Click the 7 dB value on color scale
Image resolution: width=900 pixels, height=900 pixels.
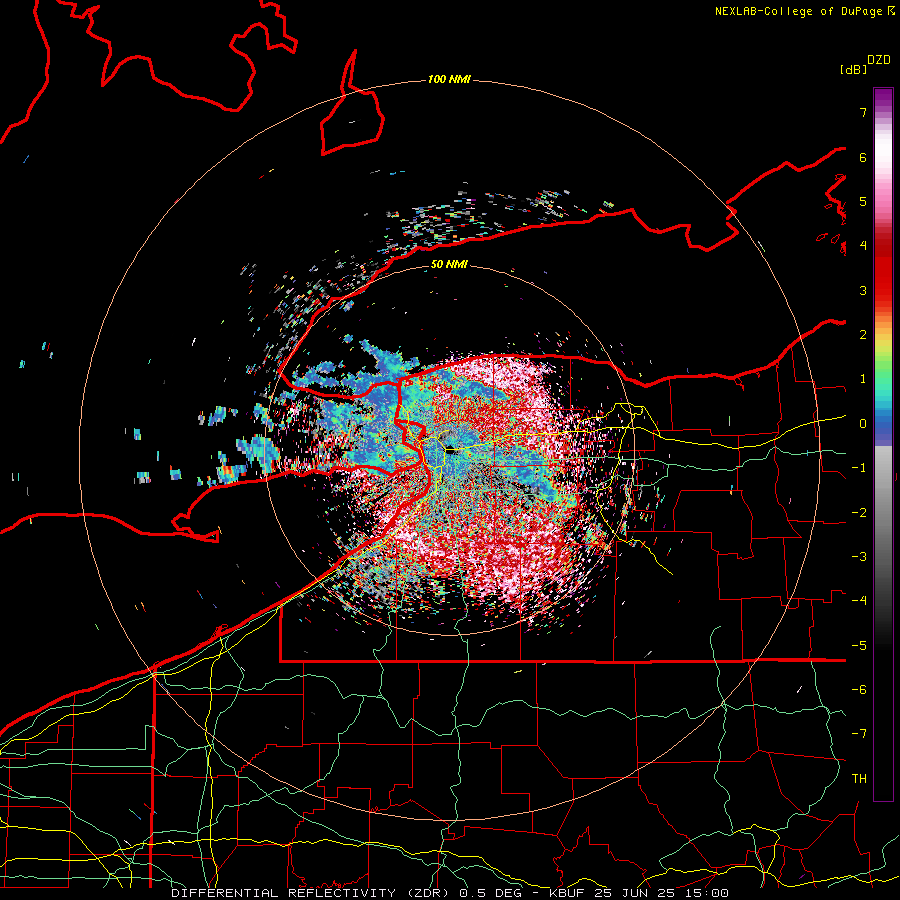pos(863,112)
